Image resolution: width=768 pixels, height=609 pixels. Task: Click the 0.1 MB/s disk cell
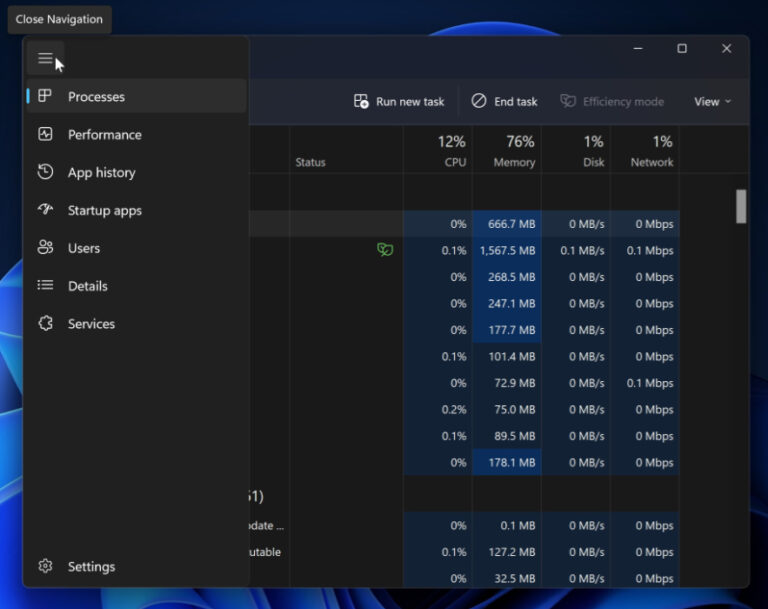click(x=576, y=250)
